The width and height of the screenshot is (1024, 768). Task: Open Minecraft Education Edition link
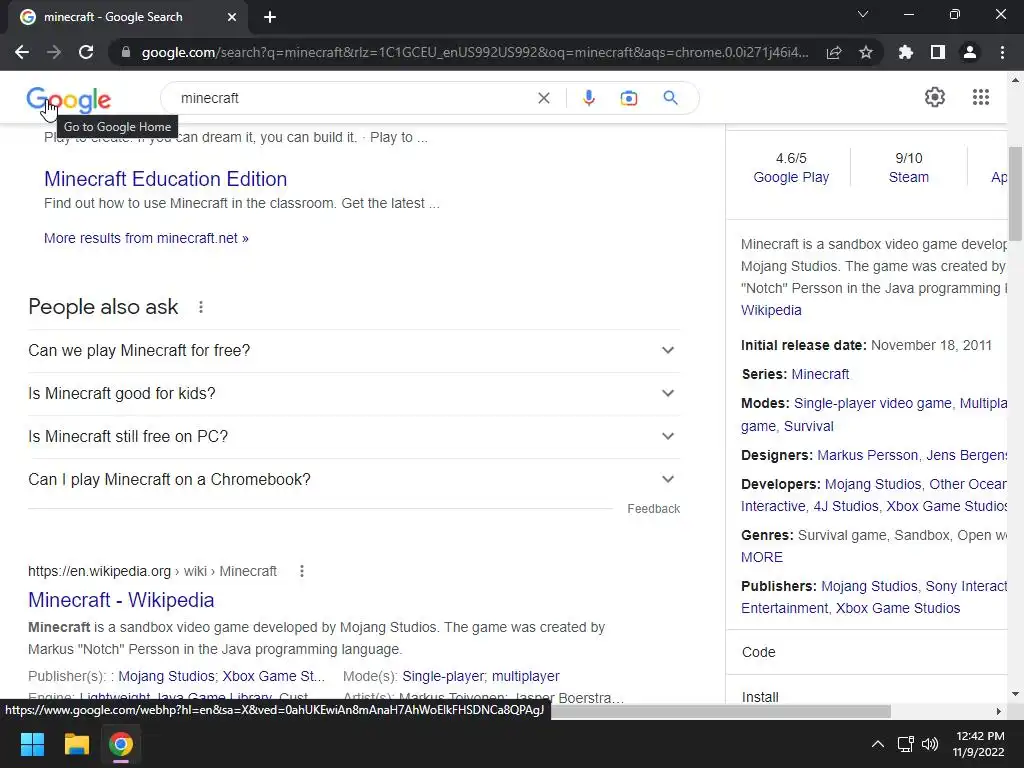165,179
